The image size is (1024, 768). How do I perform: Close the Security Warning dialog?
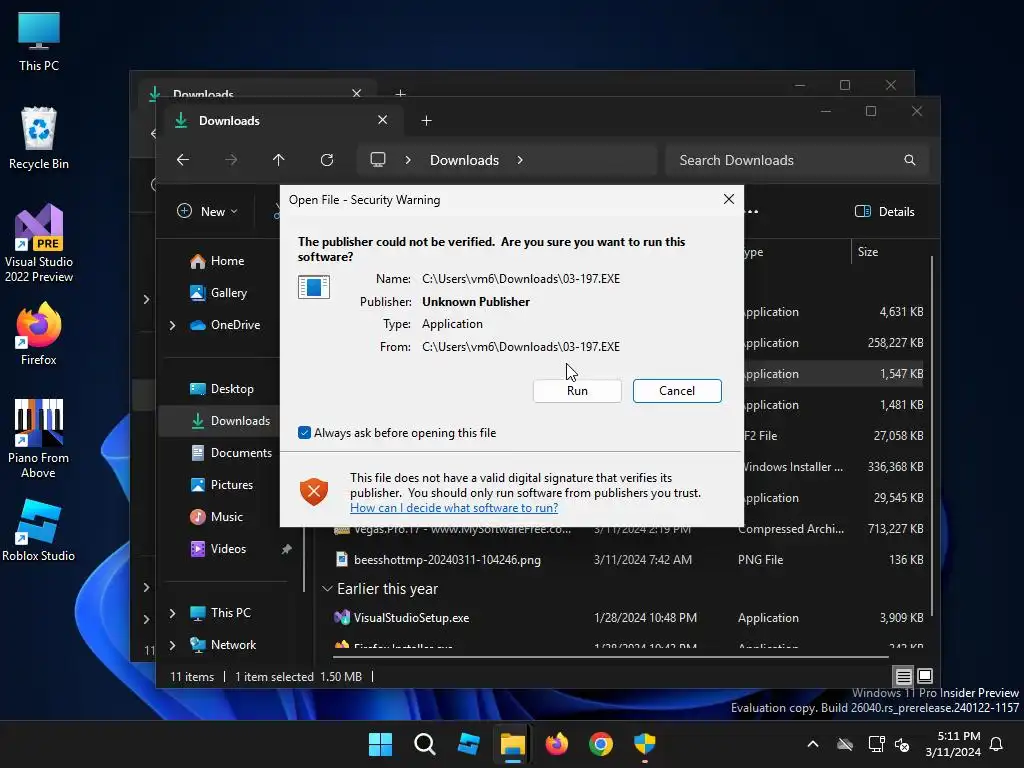tap(729, 199)
